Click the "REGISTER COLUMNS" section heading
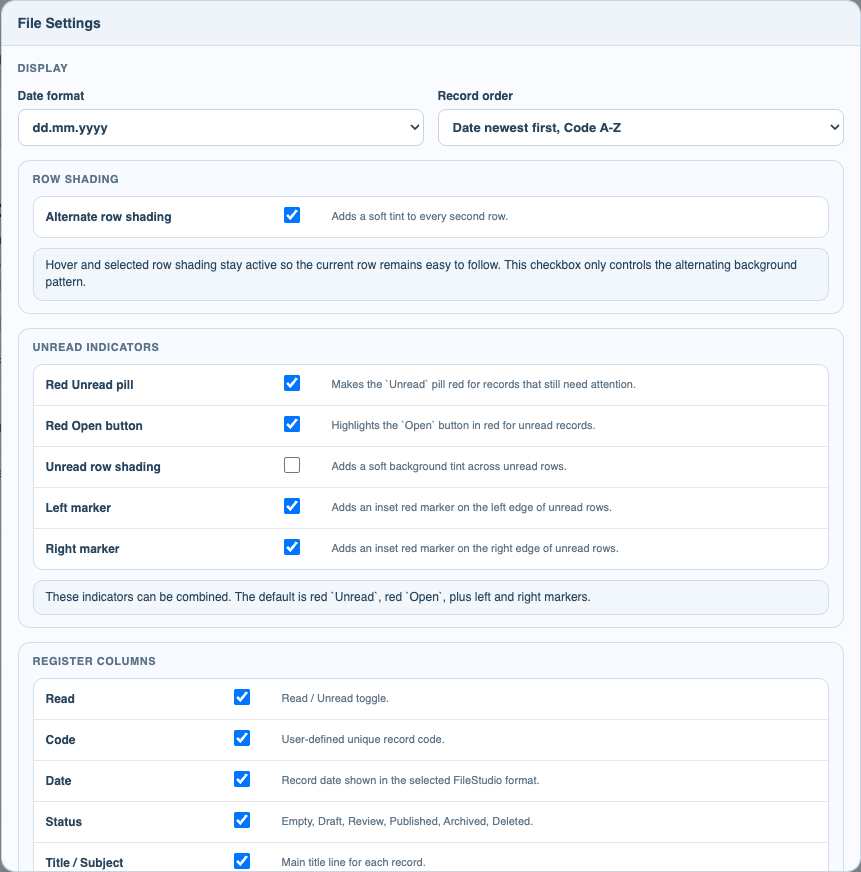The image size is (861, 872). [94, 661]
